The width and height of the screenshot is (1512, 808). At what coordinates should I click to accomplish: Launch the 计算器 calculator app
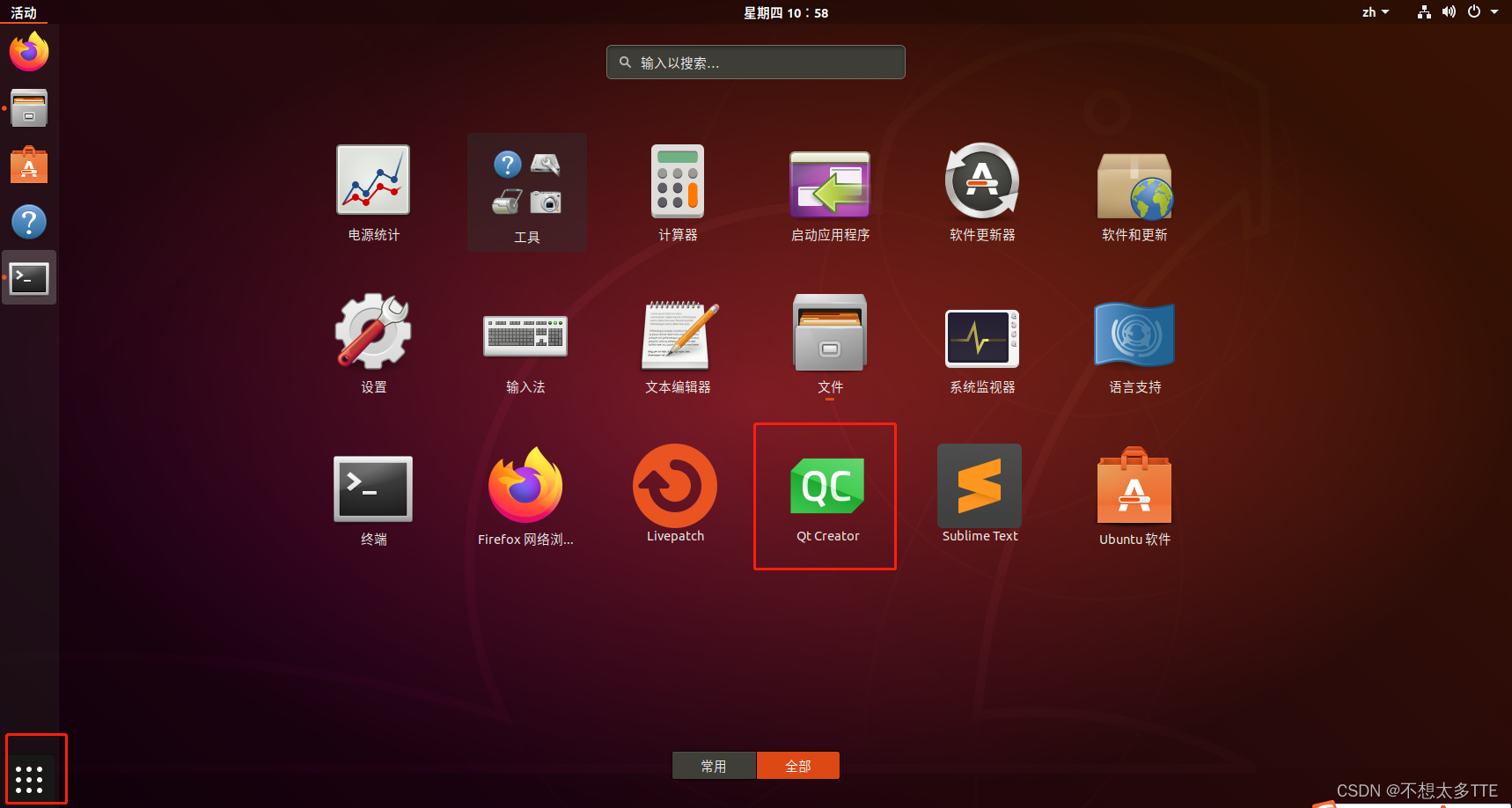(x=678, y=182)
